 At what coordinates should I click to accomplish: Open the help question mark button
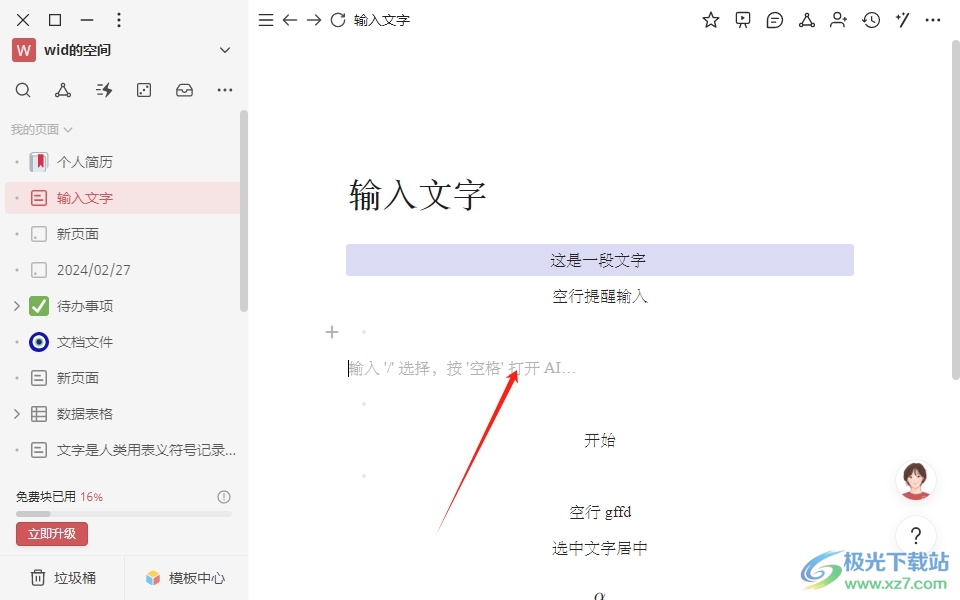(x=916, y=536)
